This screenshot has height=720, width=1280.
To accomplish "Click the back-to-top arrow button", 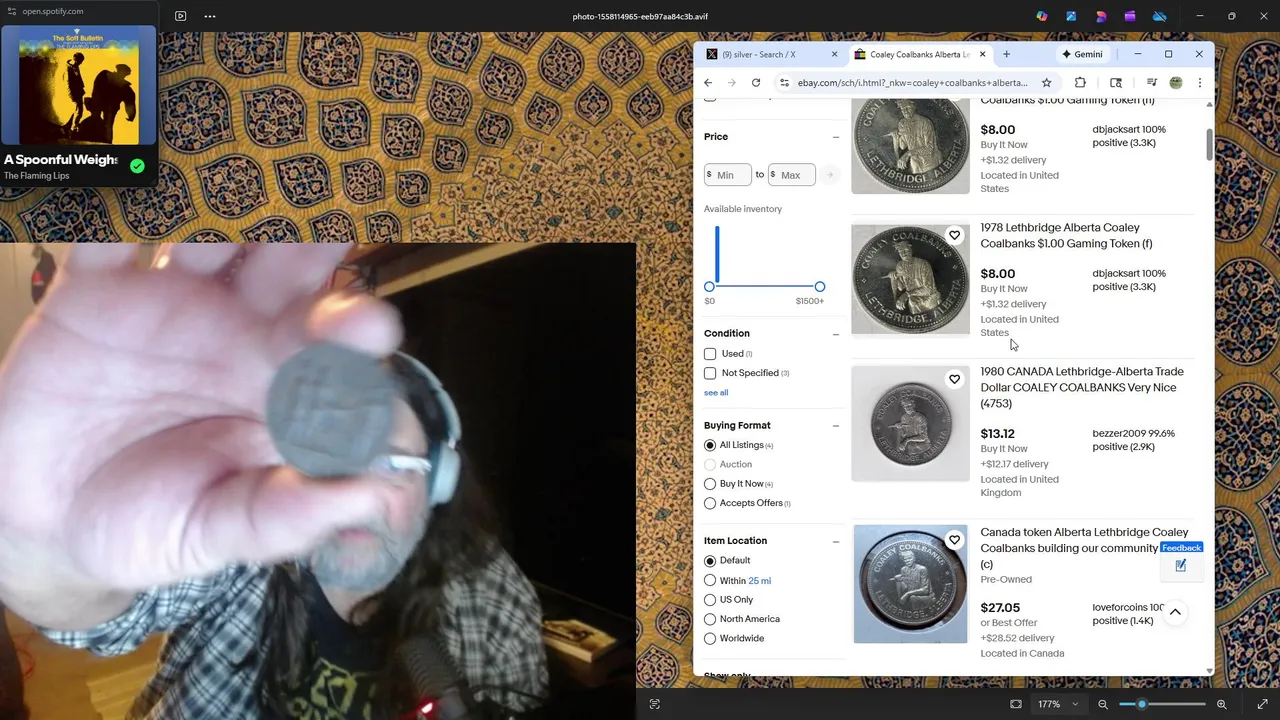I will pos(1175,612).
